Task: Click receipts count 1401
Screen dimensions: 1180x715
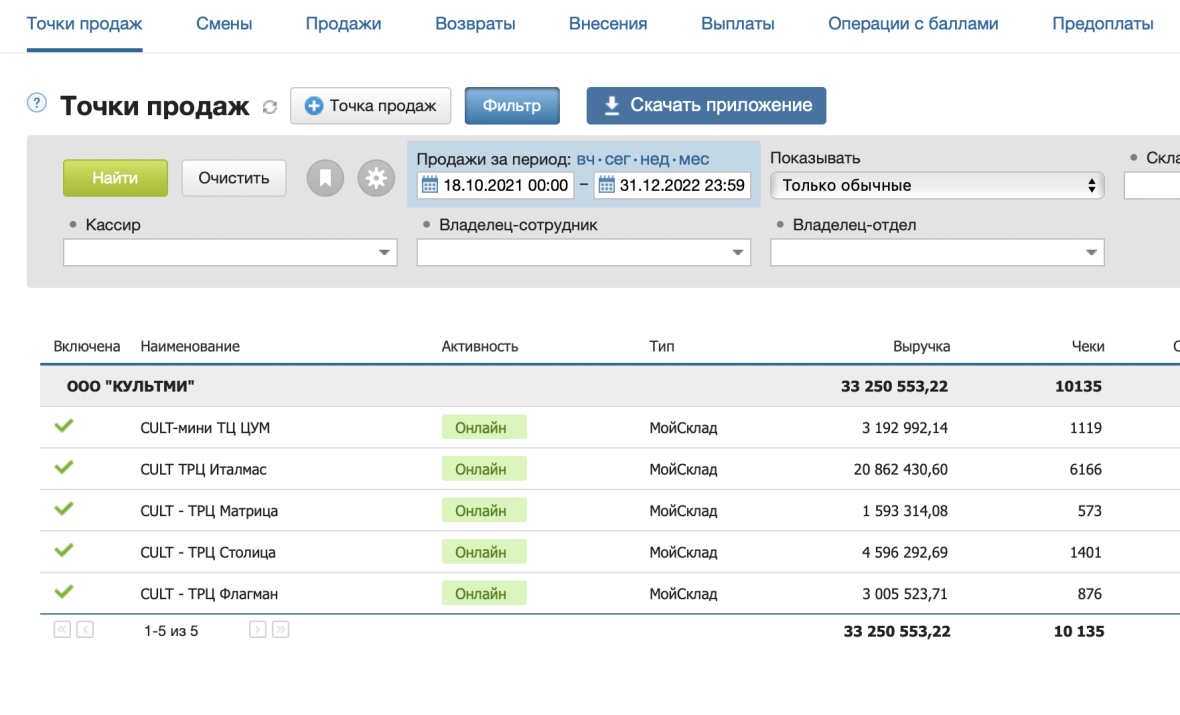Action: (x=1085, y=552)
